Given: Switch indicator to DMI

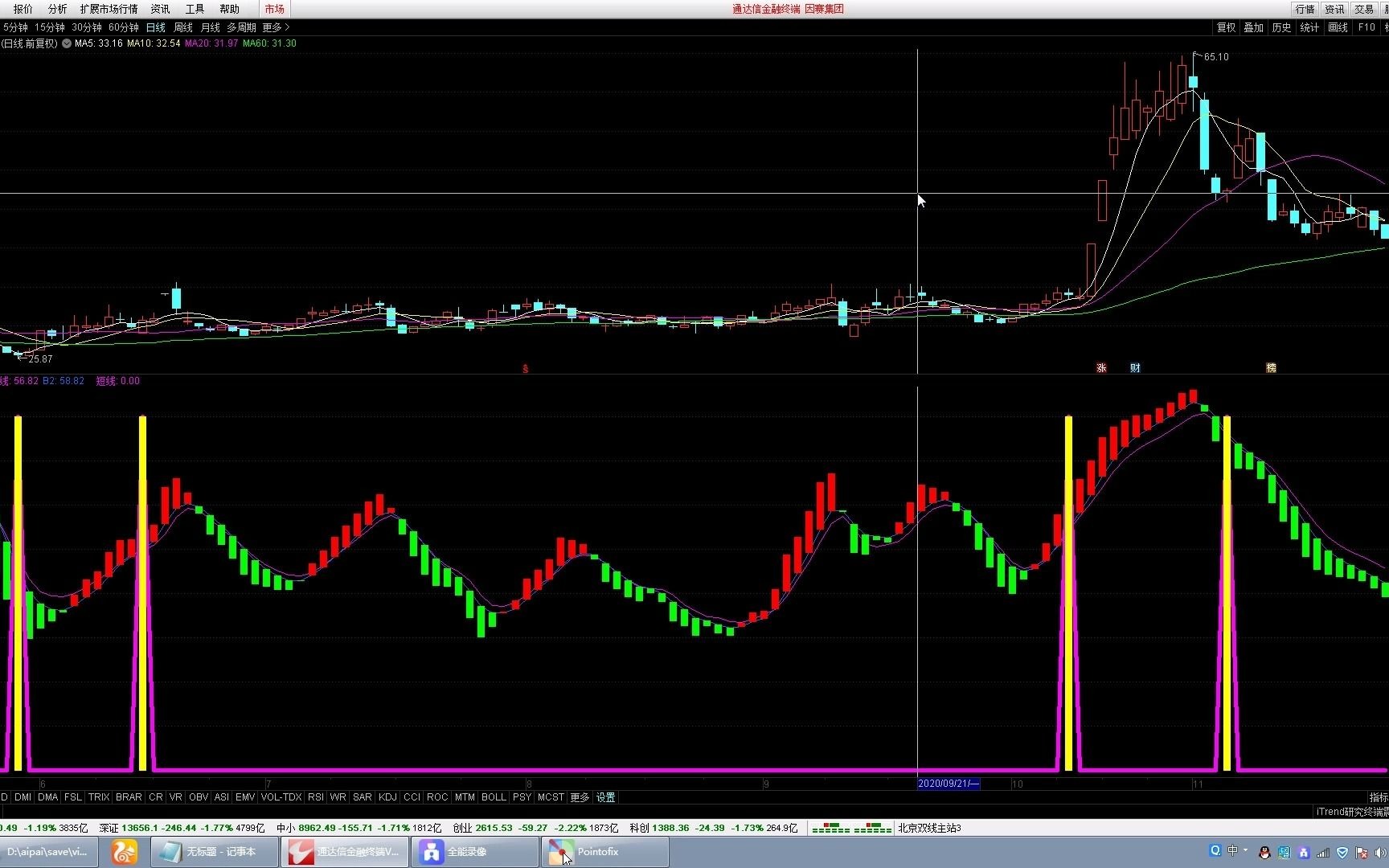Looking at the screenshot, I should click(23, 797).
